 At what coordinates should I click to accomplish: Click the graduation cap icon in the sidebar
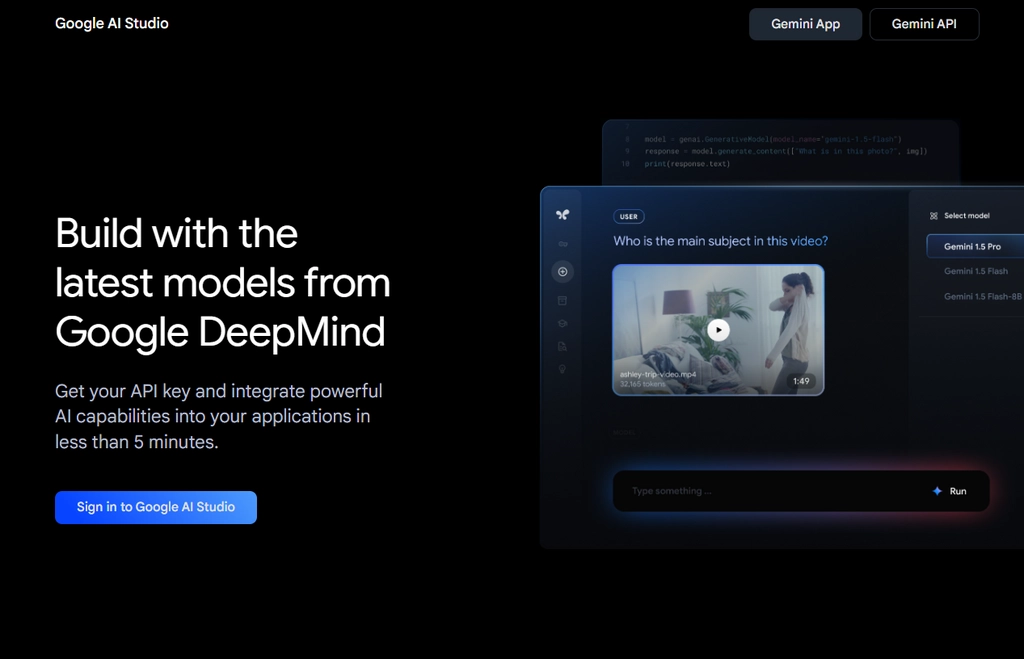tap(562, 323)
